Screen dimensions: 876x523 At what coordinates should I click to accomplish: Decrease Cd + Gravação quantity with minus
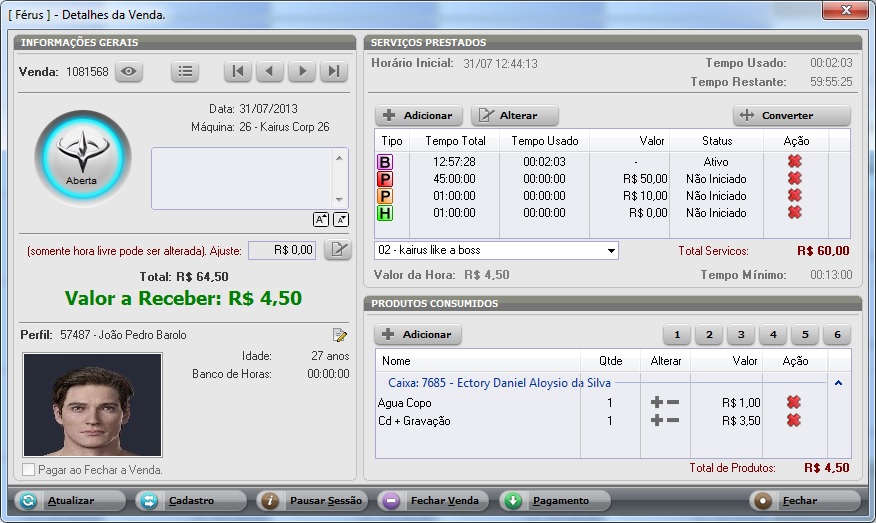coord(673,420)
